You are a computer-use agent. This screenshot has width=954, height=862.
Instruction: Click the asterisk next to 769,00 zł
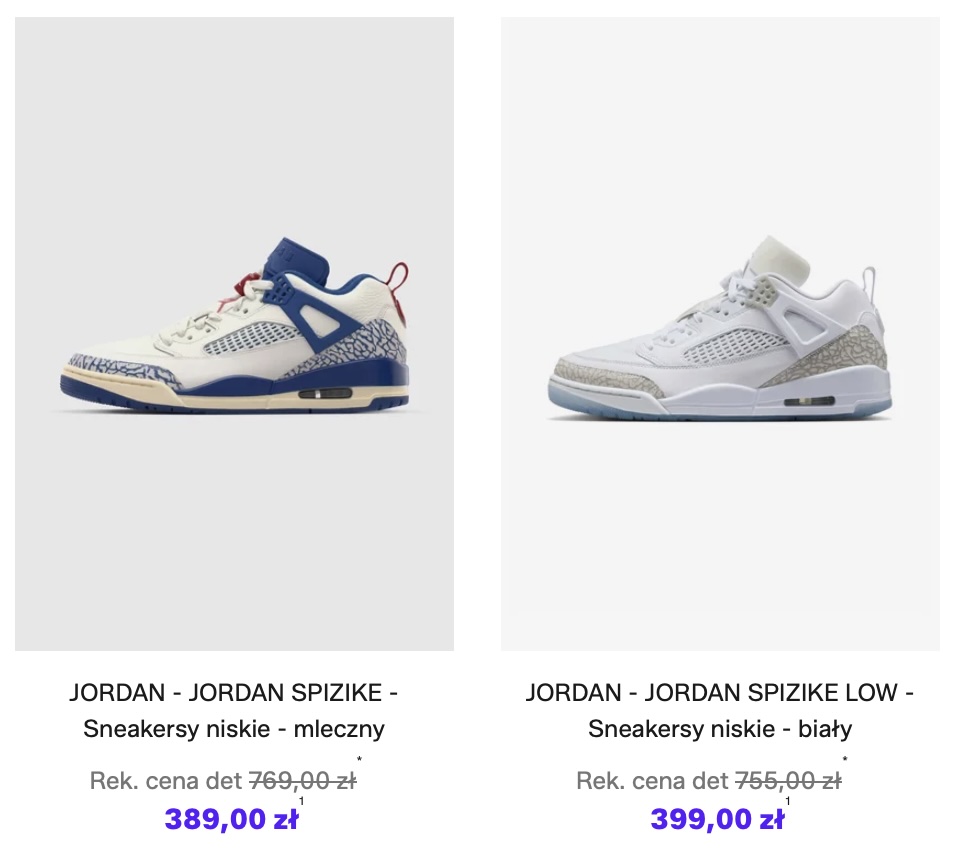point(360,759)
